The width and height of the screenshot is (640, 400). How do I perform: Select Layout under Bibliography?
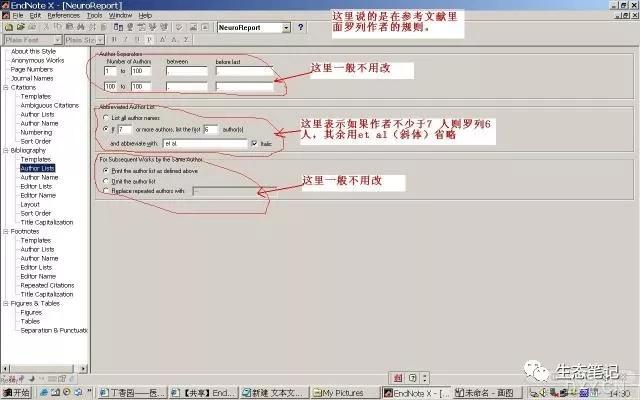pos(30,204)
